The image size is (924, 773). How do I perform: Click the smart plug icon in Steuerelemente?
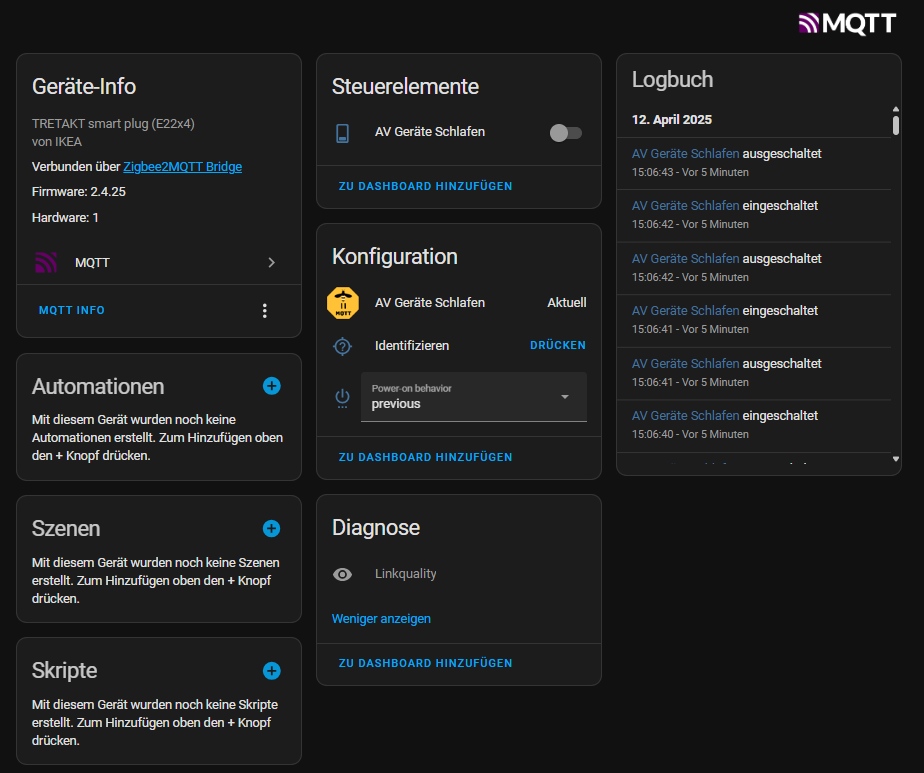click(343, 133)
